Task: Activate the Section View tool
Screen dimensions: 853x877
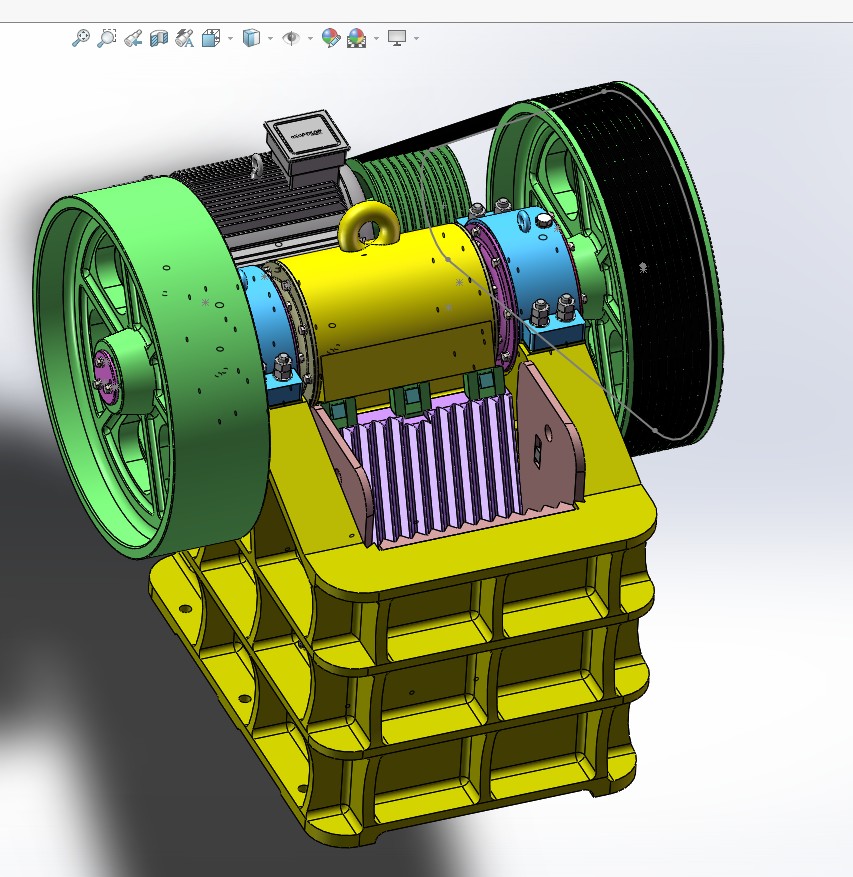Action: 159,38
